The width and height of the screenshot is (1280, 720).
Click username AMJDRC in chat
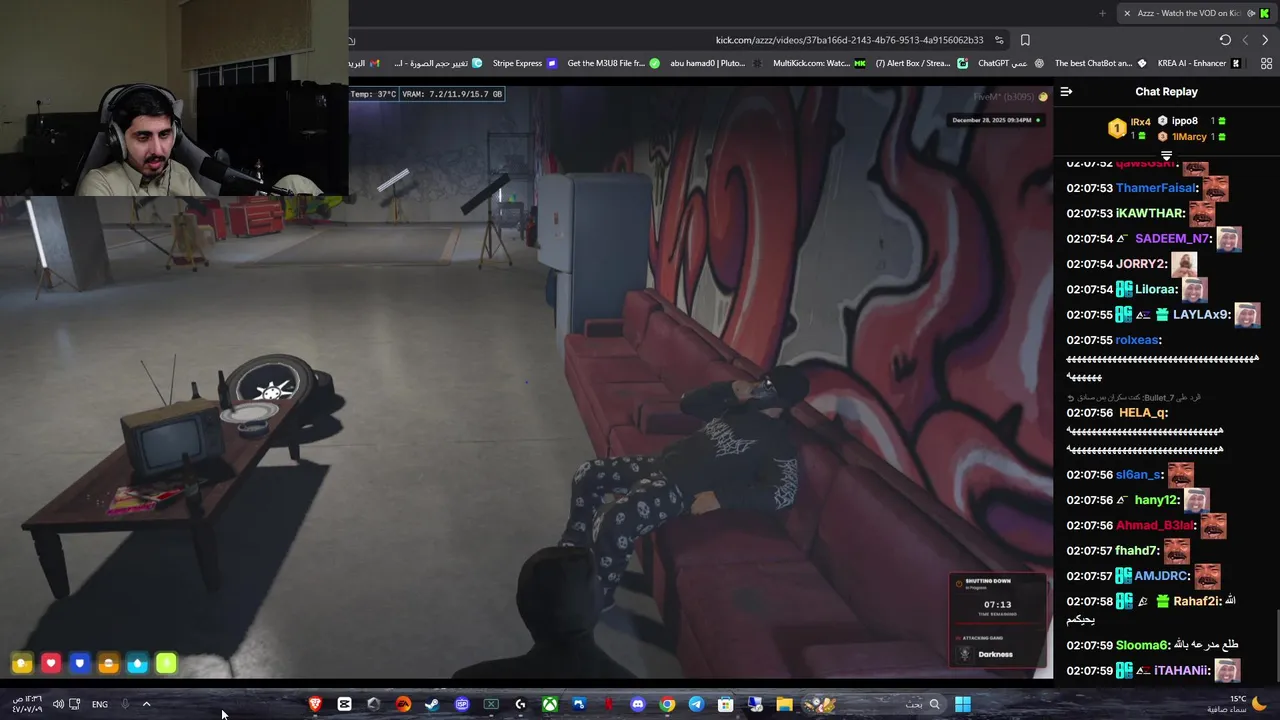[1160, 576]
